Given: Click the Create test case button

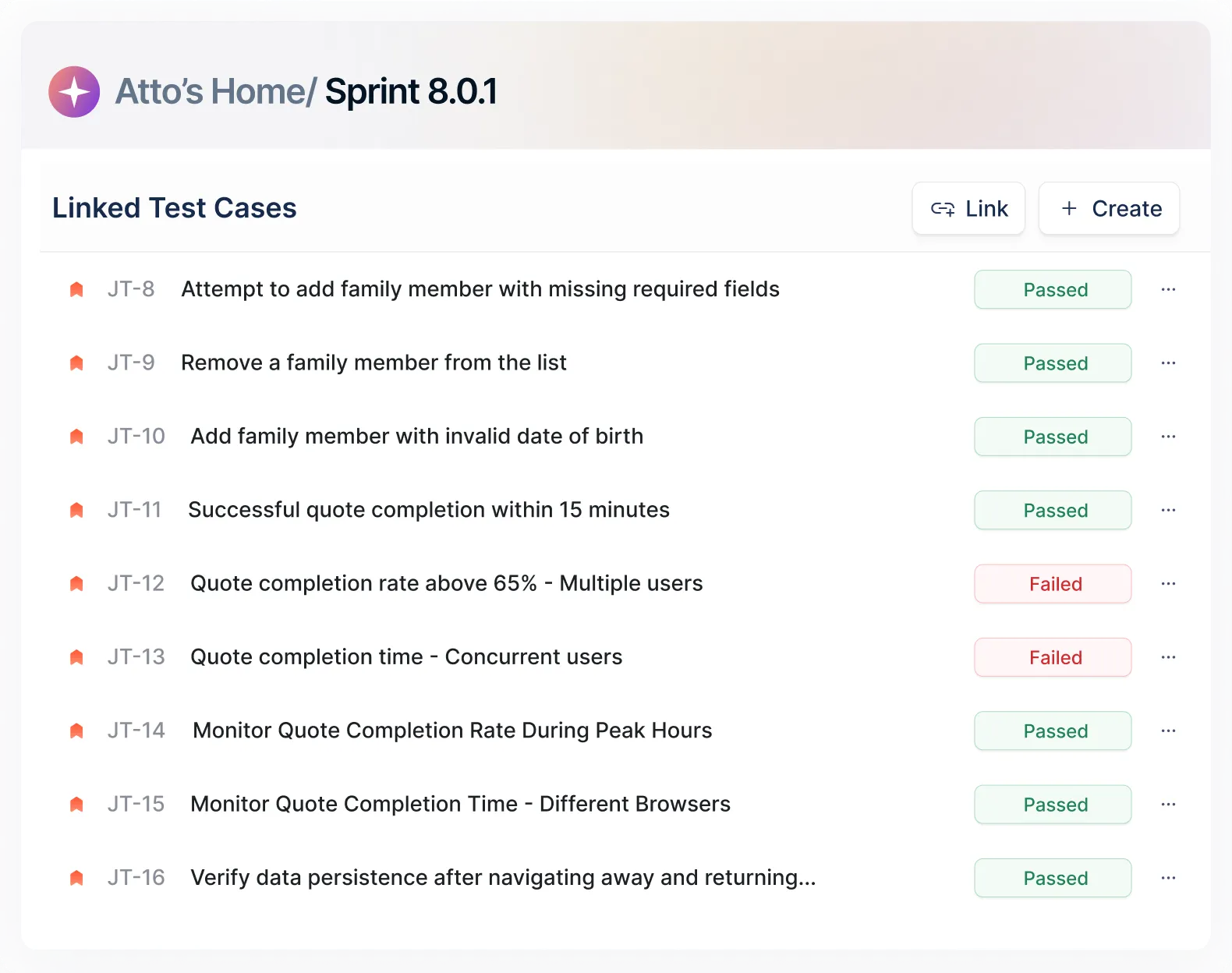Looking at the screenshot, I should [1109, 209].
